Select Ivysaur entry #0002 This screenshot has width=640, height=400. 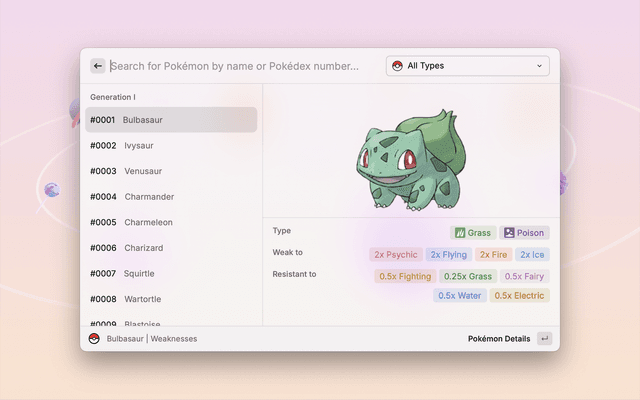coord(170,146)
